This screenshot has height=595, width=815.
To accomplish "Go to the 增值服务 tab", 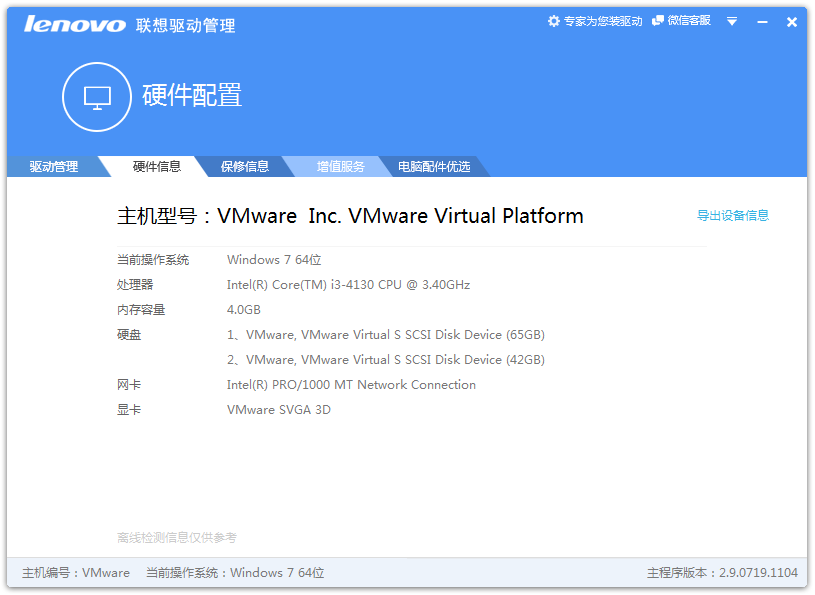I will pos(341,167).
